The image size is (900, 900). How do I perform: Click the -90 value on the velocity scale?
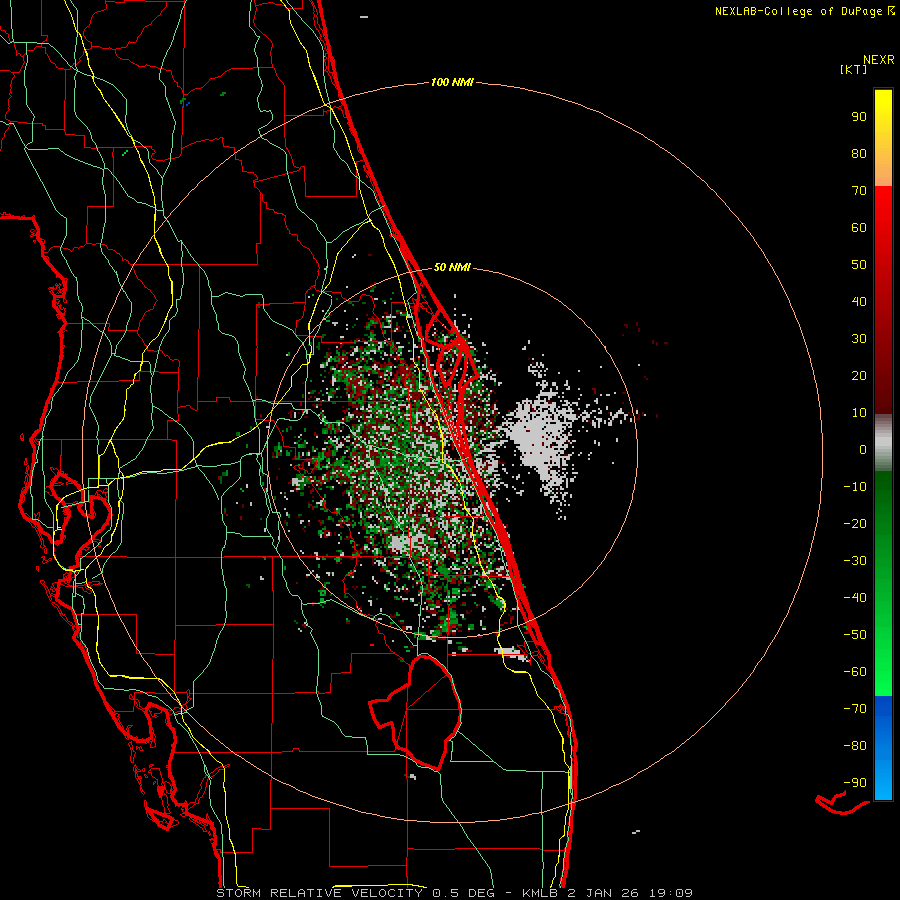(x=855, y=783)
